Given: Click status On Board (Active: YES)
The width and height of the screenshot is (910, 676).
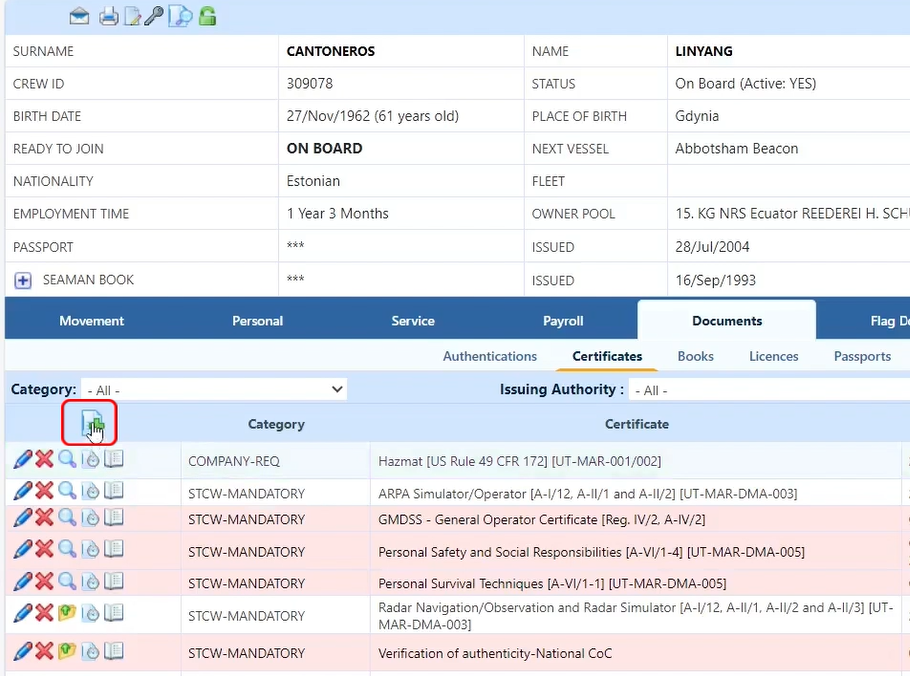Looking at the screenshot, I should point(746,84).
